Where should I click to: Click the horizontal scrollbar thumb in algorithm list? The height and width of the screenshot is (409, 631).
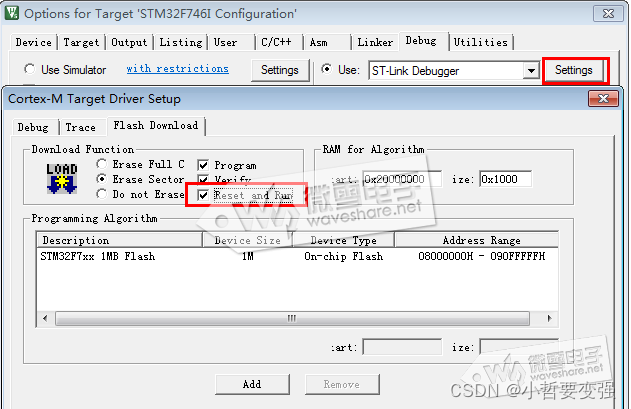[292, 318]
